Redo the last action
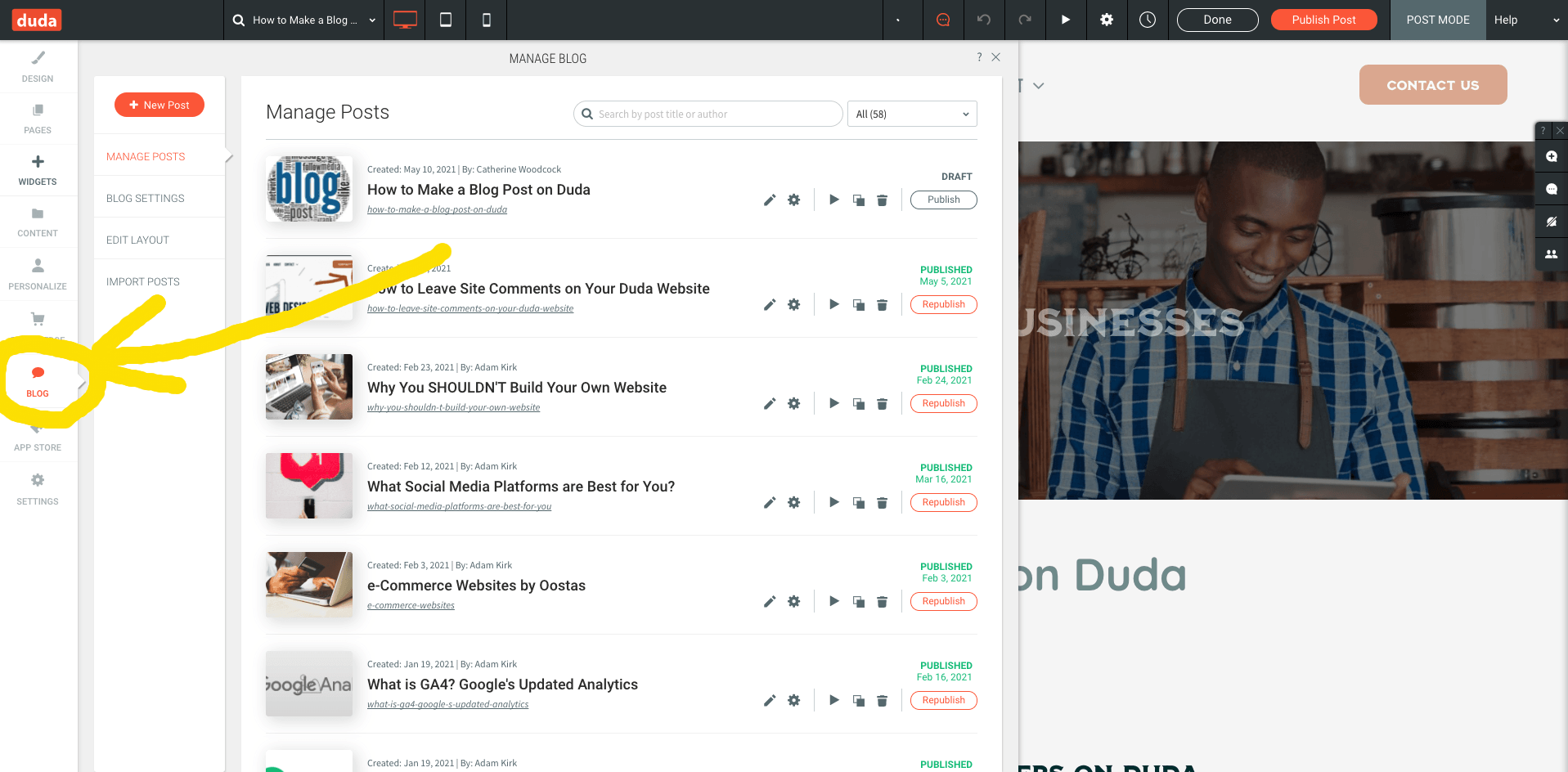 pyautogui.click(x=1025, y=20)
